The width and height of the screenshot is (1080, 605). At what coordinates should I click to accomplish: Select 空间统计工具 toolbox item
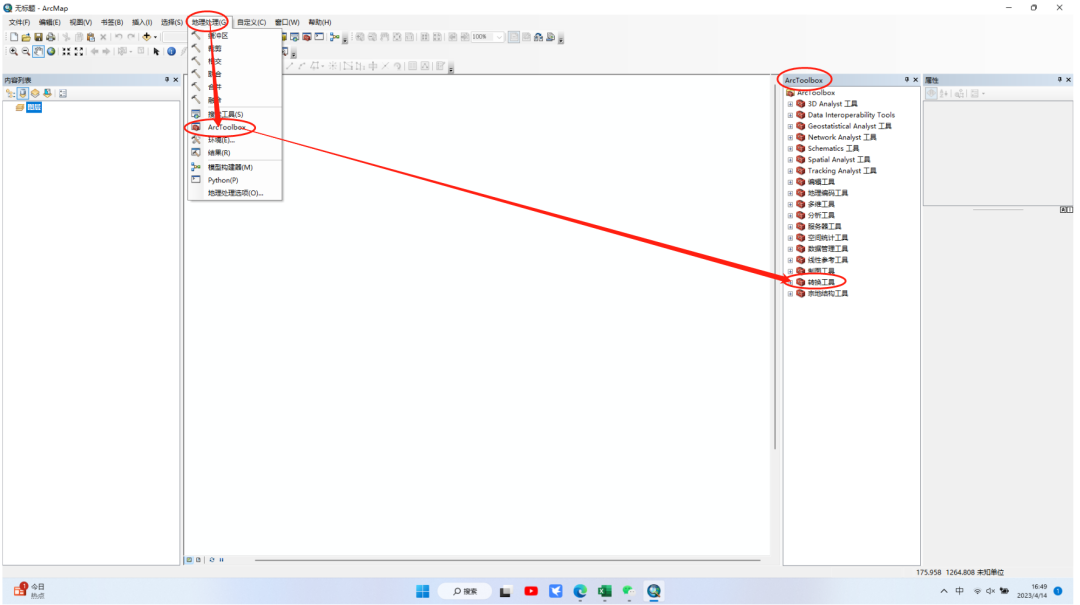(x=827, y=238)
